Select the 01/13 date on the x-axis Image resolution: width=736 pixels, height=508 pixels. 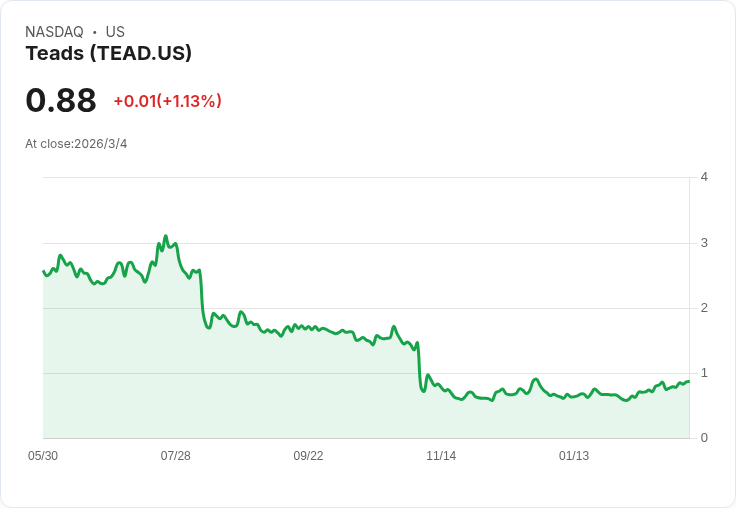tap(574, 456)
